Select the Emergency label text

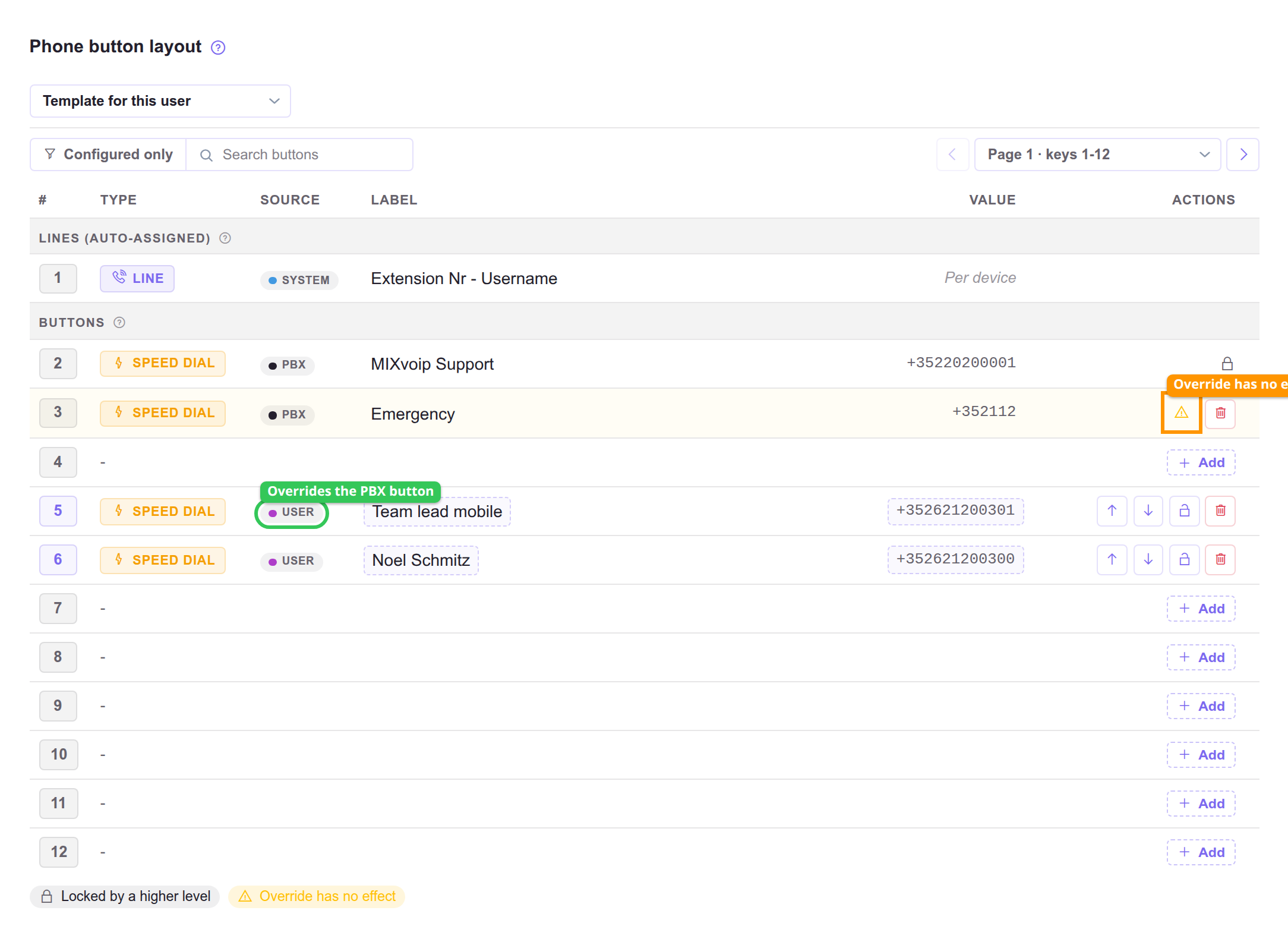413,414
